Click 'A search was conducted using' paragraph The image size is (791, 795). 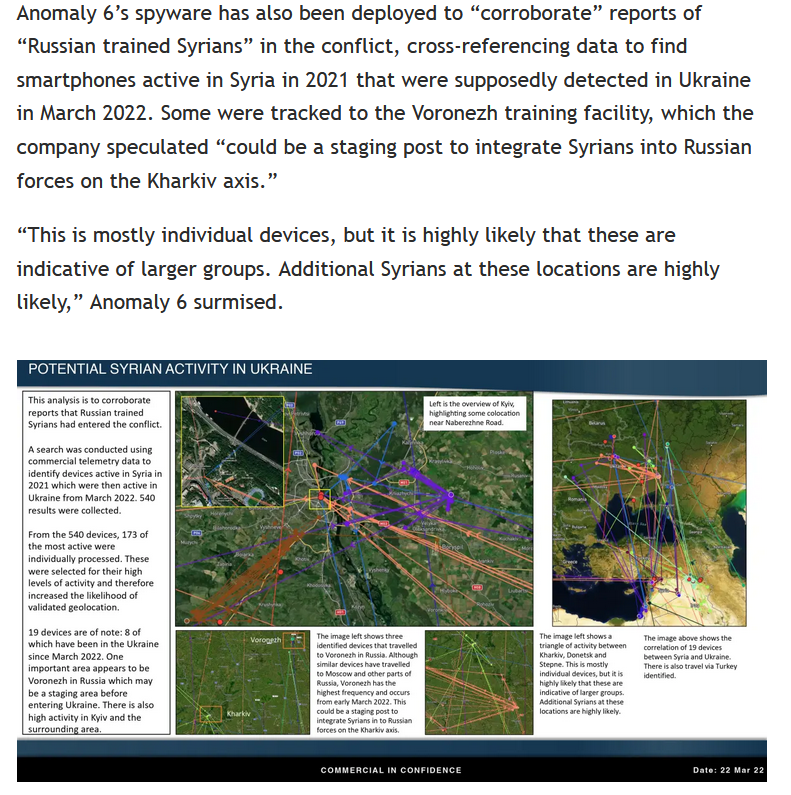95,480
